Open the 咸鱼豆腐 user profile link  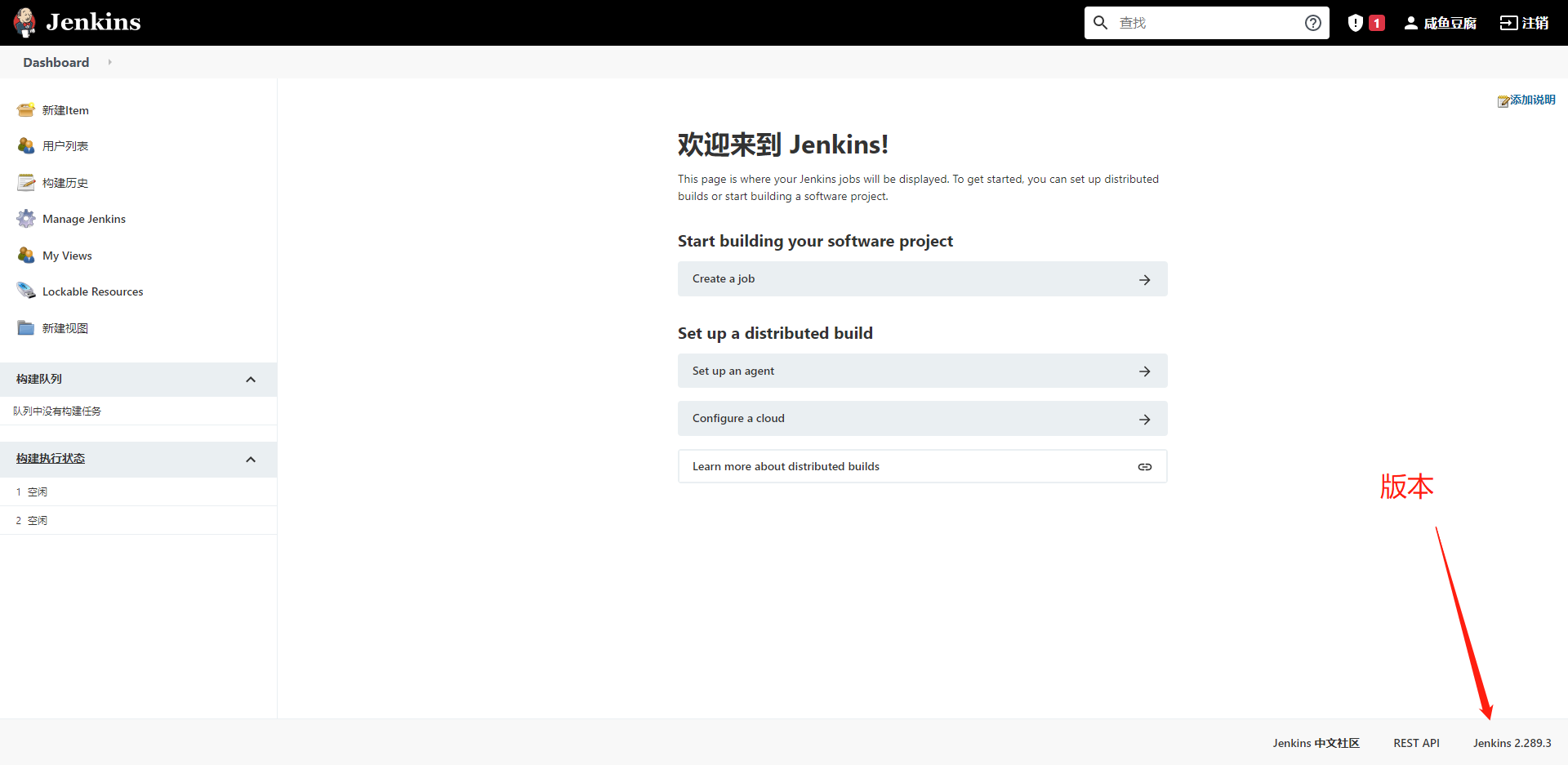click(x=1450, y=23)
